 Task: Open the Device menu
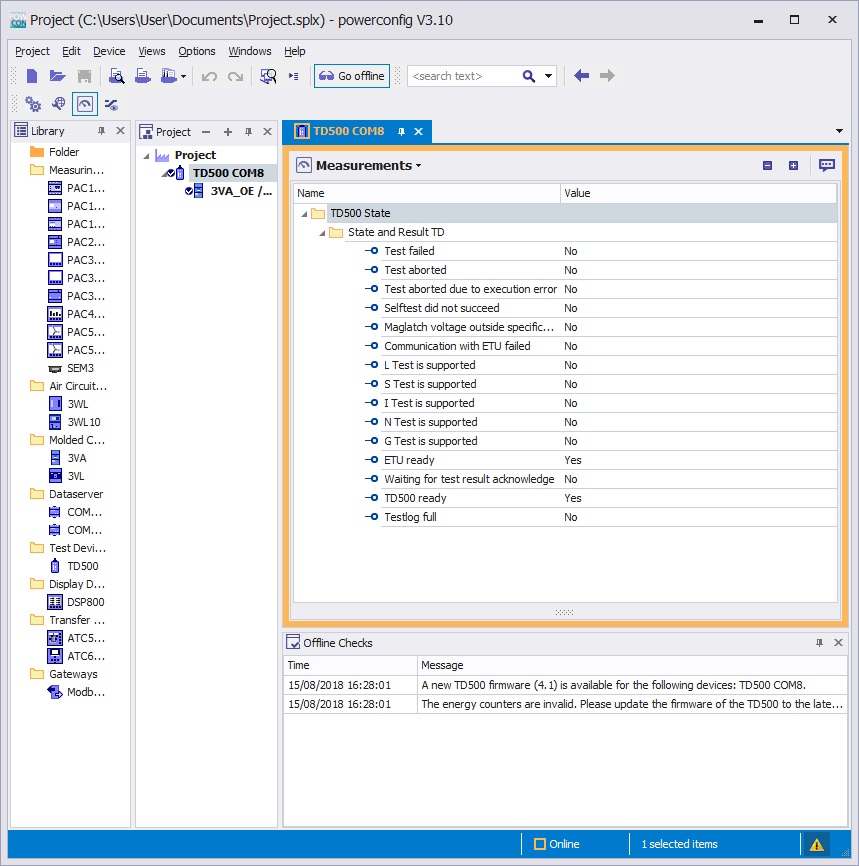point(109,51)
